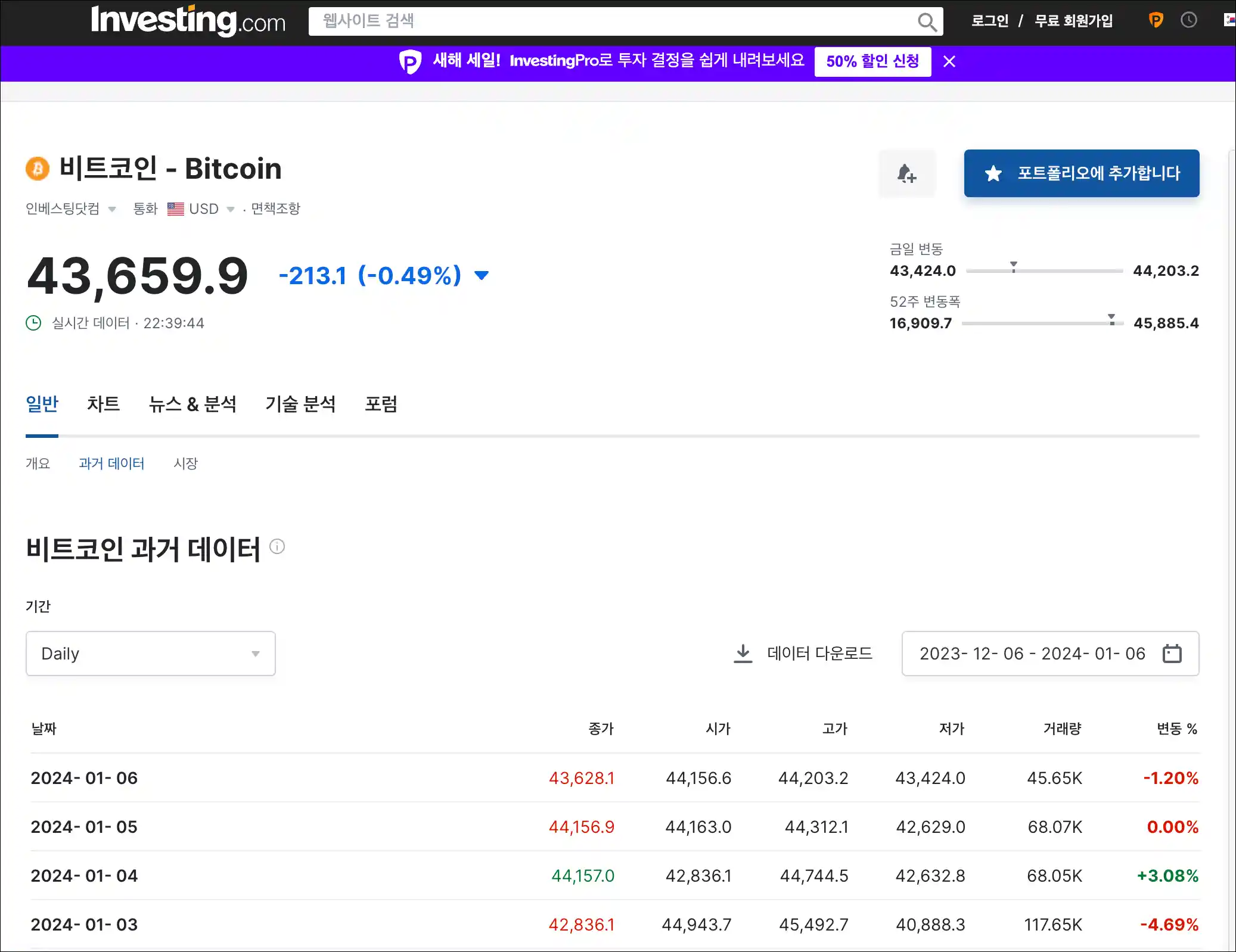
Task: Sort by 저가 column header
Action: tap(951, 729)
